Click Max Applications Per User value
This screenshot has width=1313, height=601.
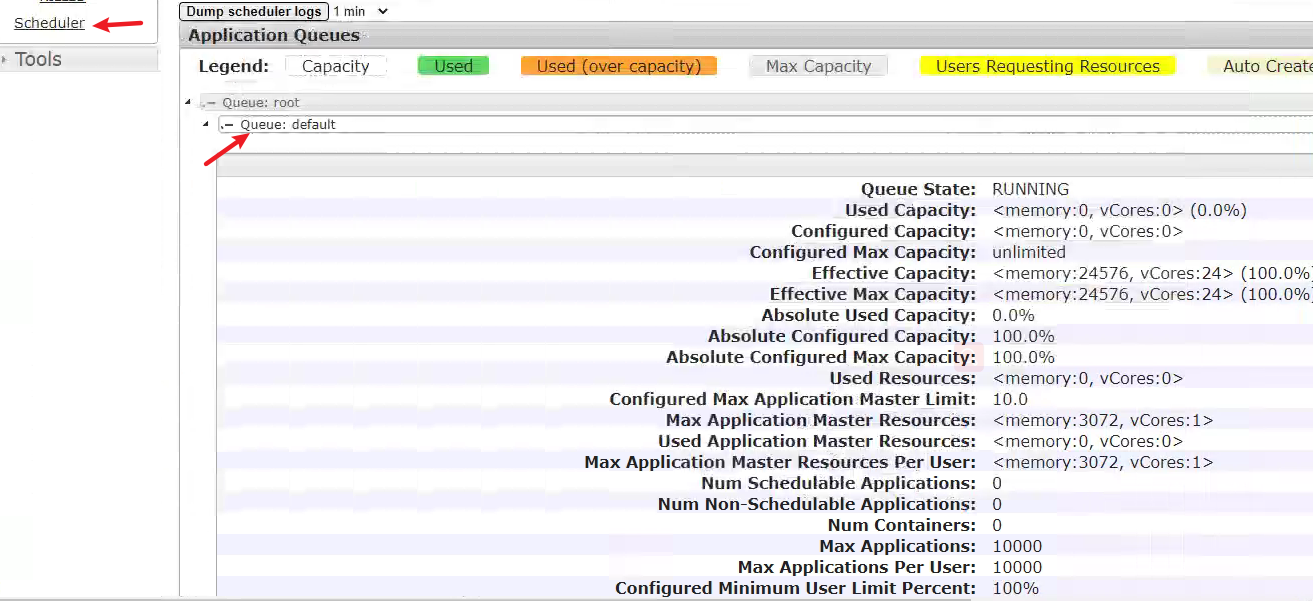pyautogui.click(x=1017, y=567)
